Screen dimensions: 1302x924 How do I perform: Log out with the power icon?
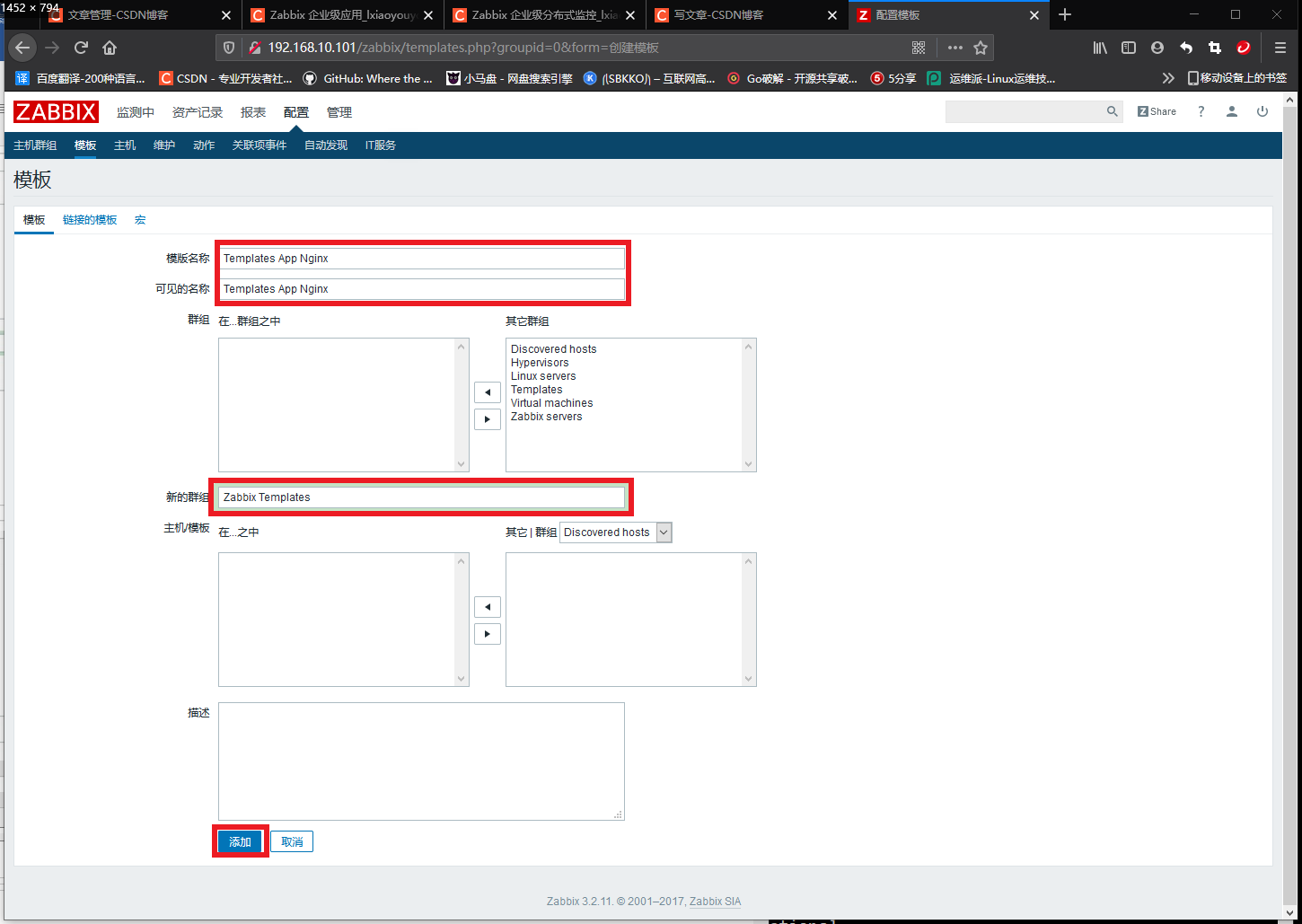(x=1262, y=111)
